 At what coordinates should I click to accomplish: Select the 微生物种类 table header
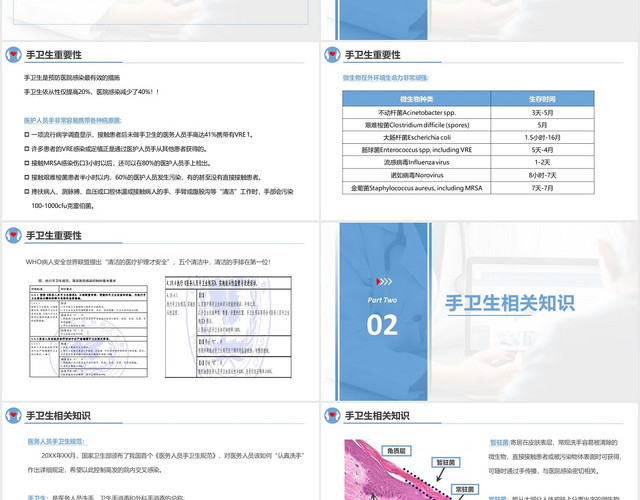tap(416, 99)
